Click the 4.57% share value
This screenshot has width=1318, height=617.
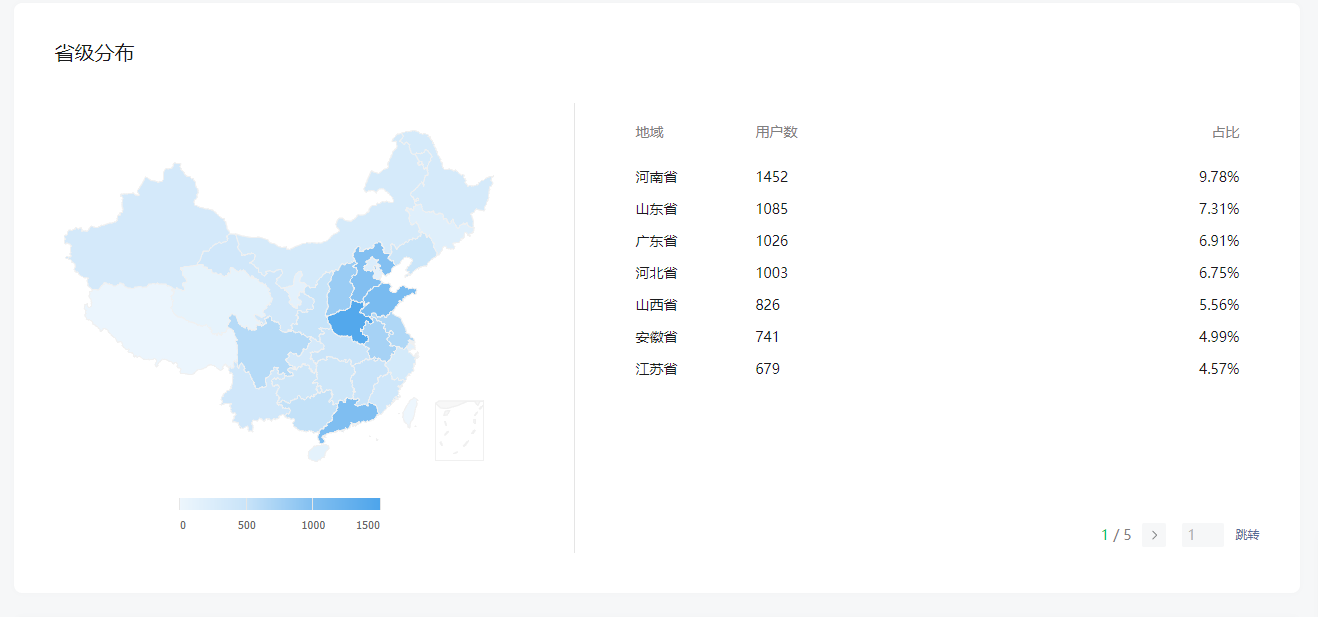point(1219,369)
